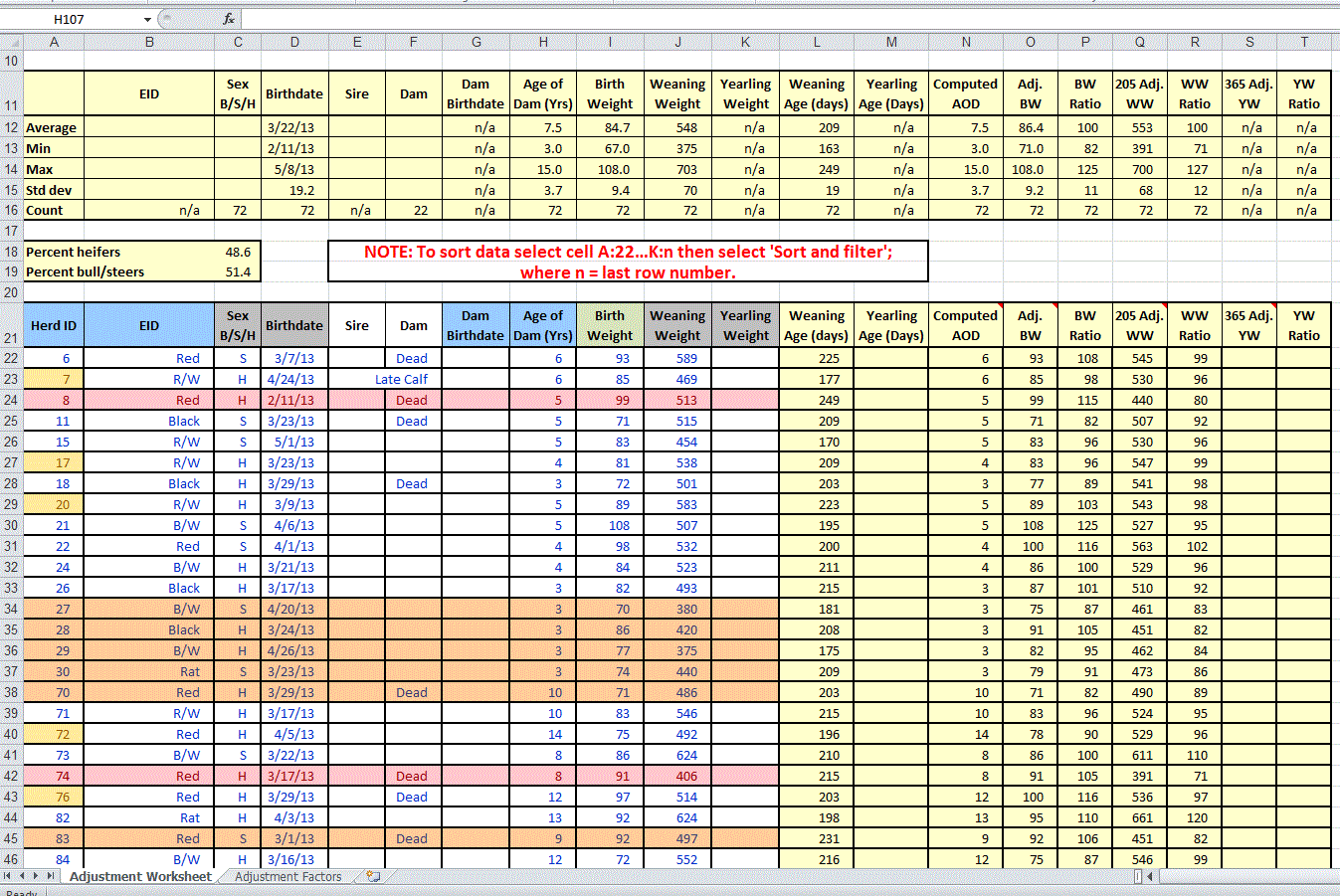1340x896 pixels.
Task: Switch to Adjustment Factors sheet tab
Action: [x=287, y=877]
